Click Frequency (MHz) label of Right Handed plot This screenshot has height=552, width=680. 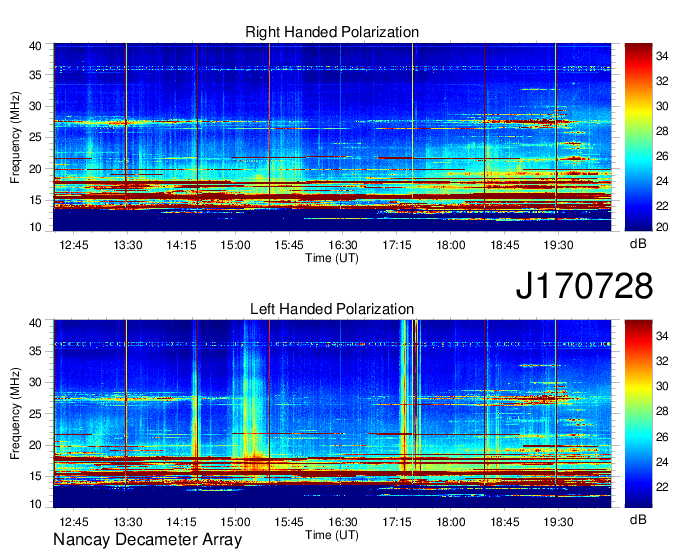[15, 137]
